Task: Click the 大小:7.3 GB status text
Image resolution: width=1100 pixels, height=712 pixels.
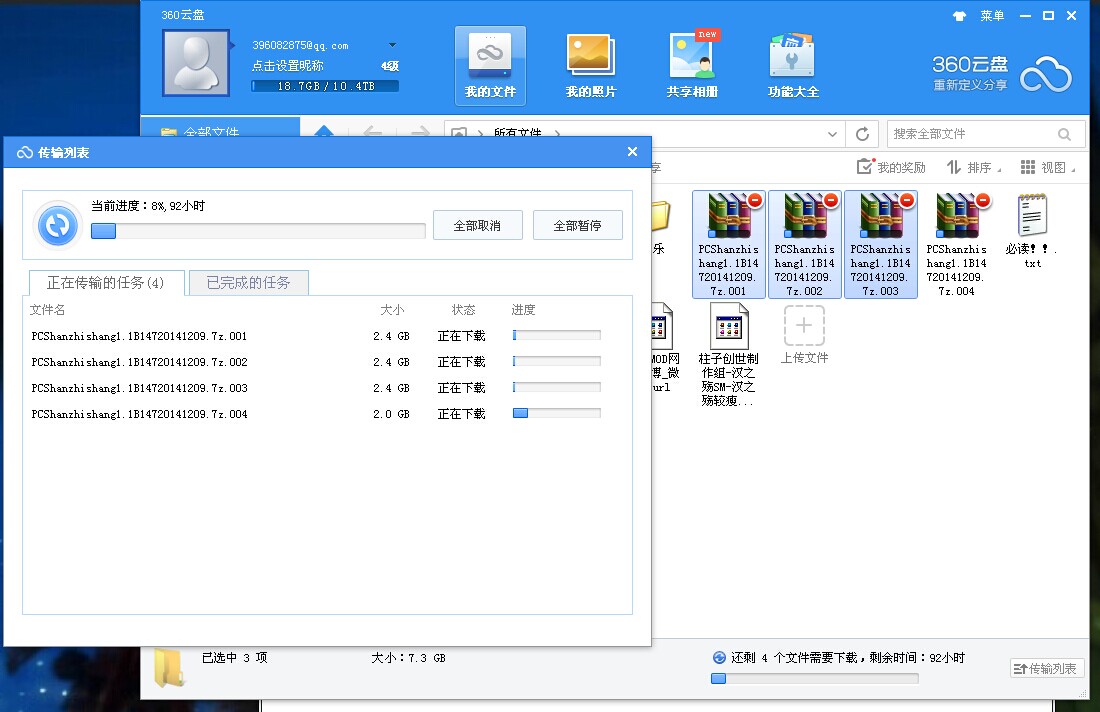Action: click(x=408, y=658)
